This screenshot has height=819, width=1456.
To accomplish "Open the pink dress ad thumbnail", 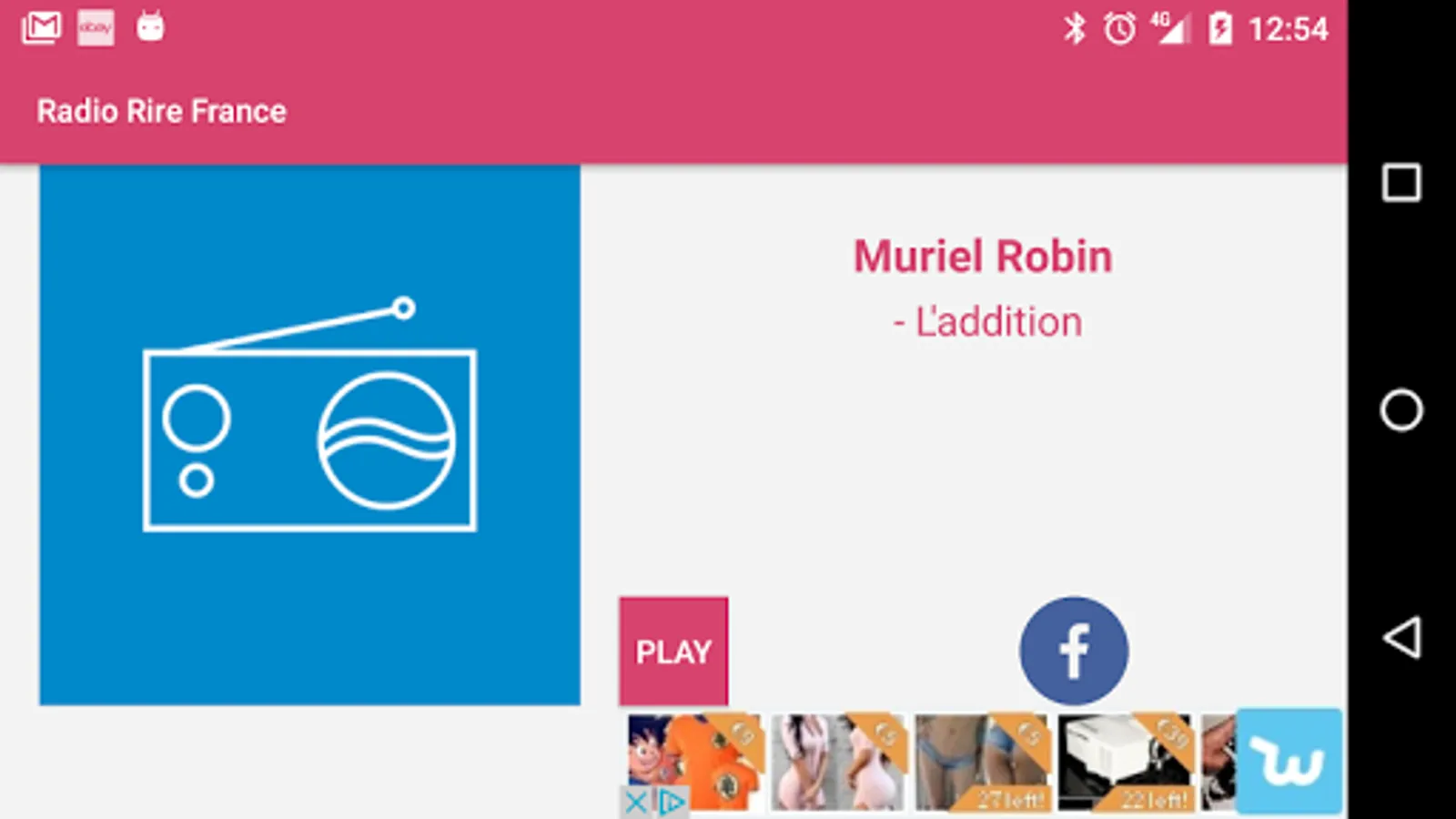I will (838, 763).
